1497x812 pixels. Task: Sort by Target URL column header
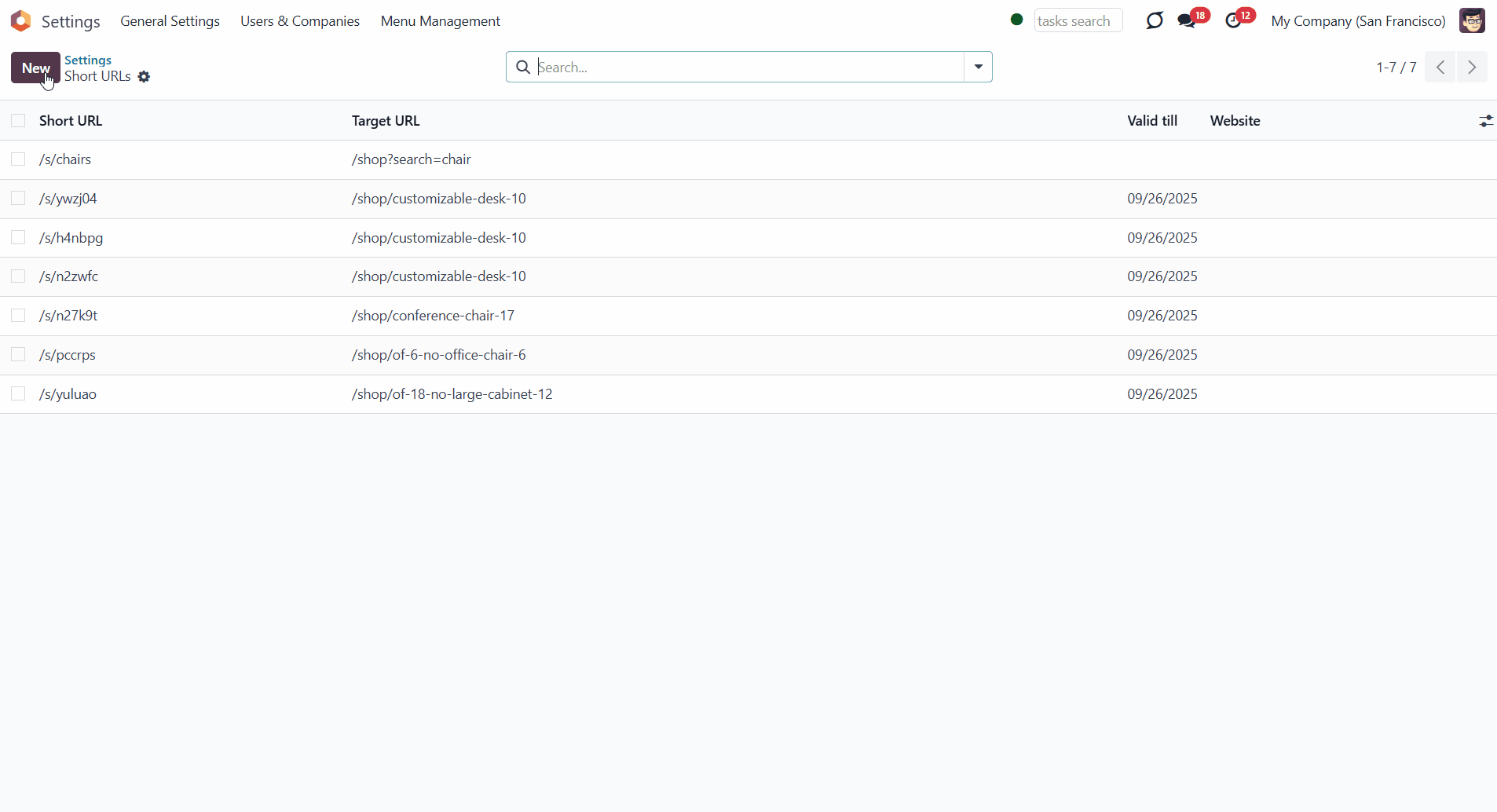point(386,121)
